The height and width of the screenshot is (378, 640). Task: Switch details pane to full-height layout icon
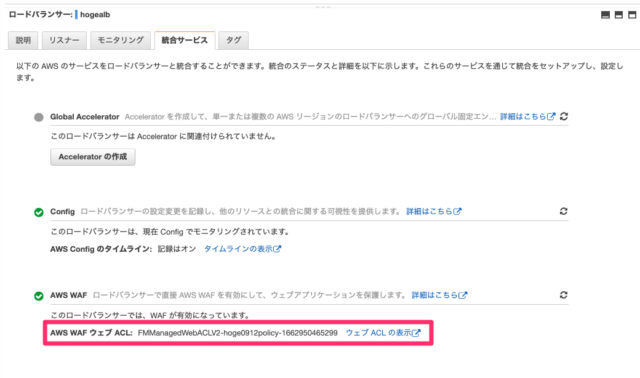click(632, 15)
